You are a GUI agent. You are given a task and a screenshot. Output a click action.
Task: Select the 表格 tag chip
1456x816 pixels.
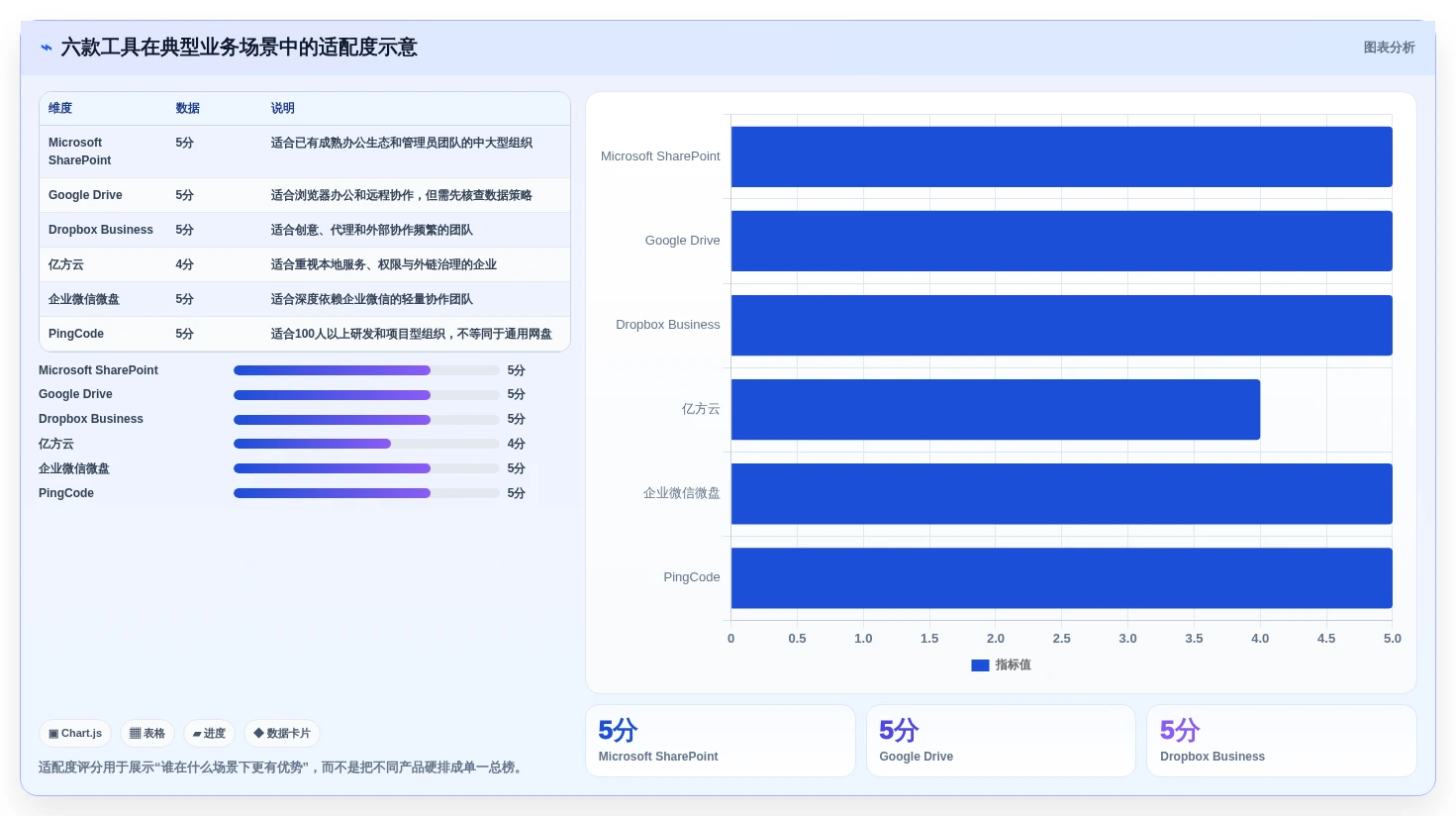click(147, 734)
